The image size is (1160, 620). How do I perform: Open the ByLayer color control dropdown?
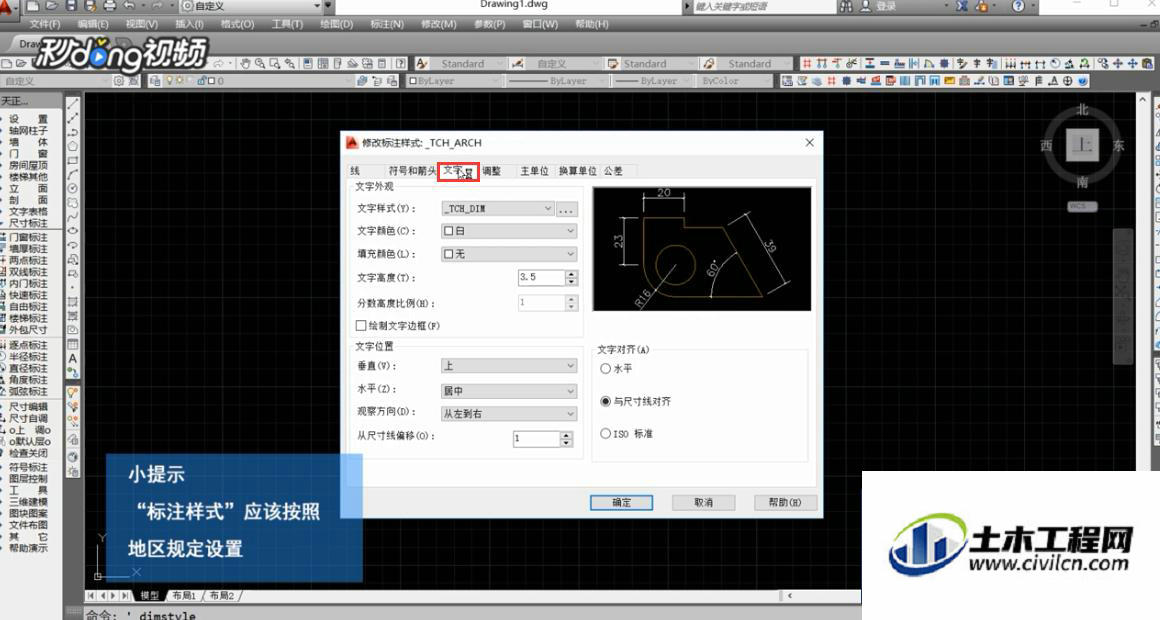pos(453,81)
